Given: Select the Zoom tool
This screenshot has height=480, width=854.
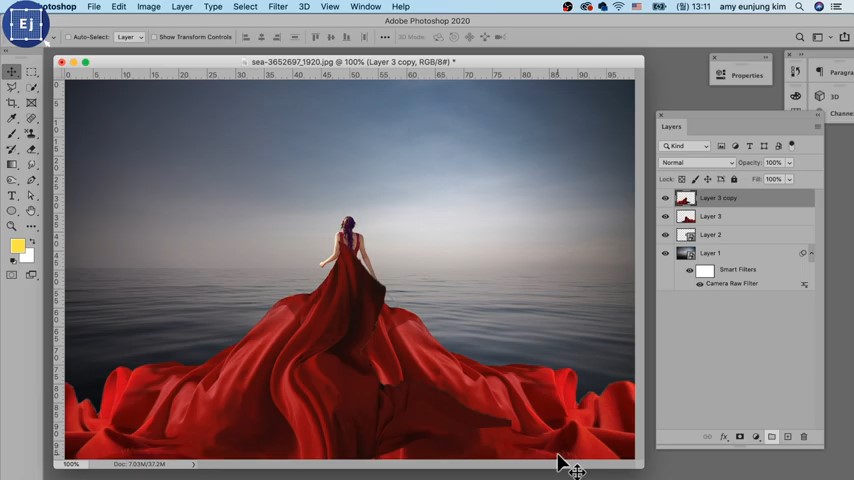Looking at the screenshot, I should [11, 226].
